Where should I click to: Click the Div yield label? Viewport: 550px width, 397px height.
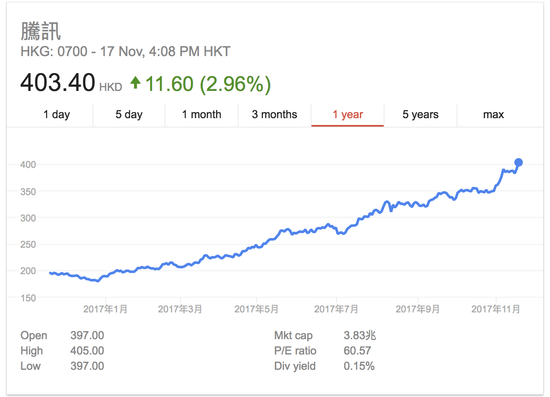[295, 366]
